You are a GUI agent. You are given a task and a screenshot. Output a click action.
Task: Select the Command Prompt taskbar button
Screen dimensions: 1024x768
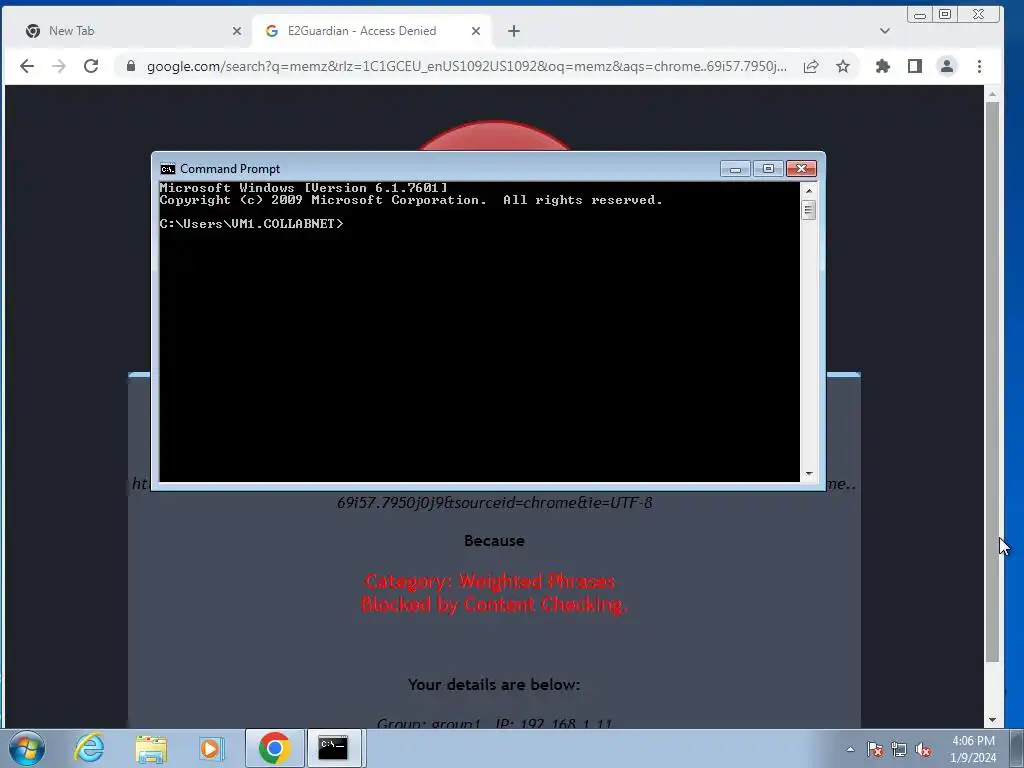333,748
